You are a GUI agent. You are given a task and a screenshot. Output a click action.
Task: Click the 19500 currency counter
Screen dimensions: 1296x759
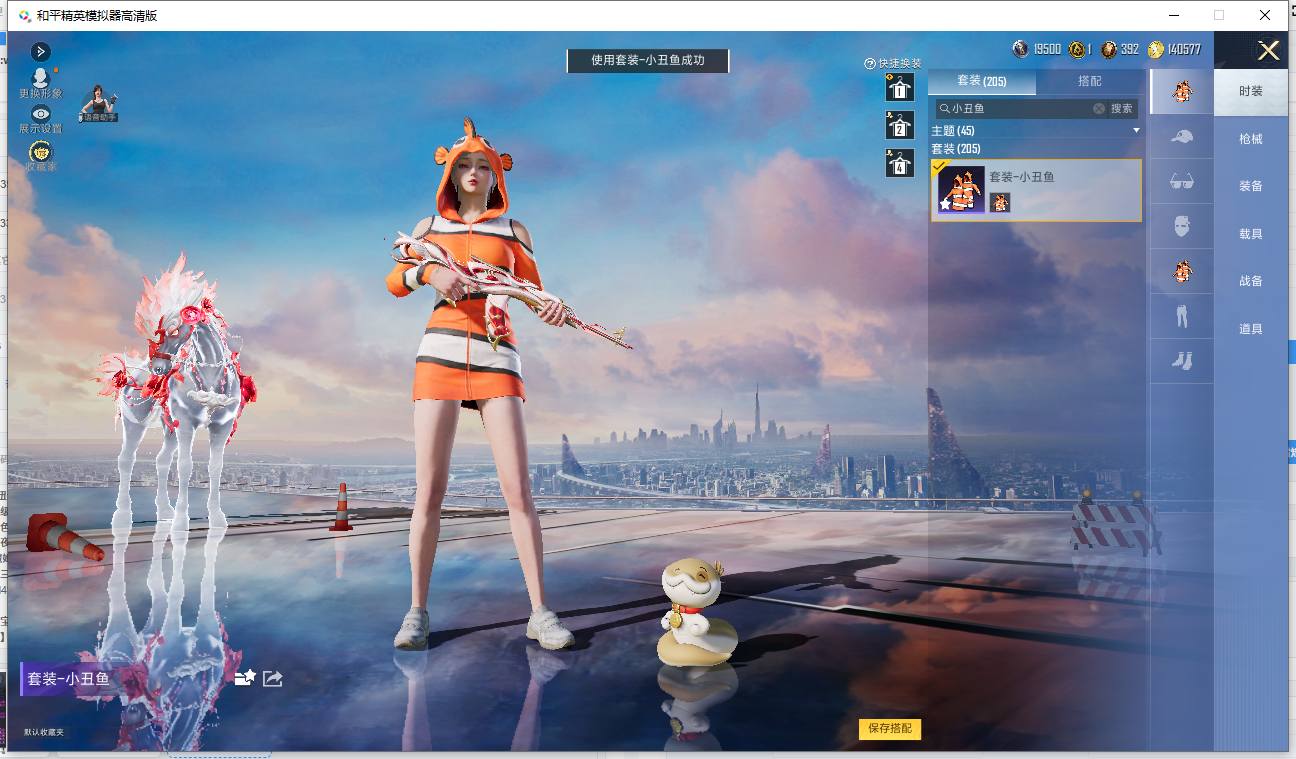[x=1037, y=49]
